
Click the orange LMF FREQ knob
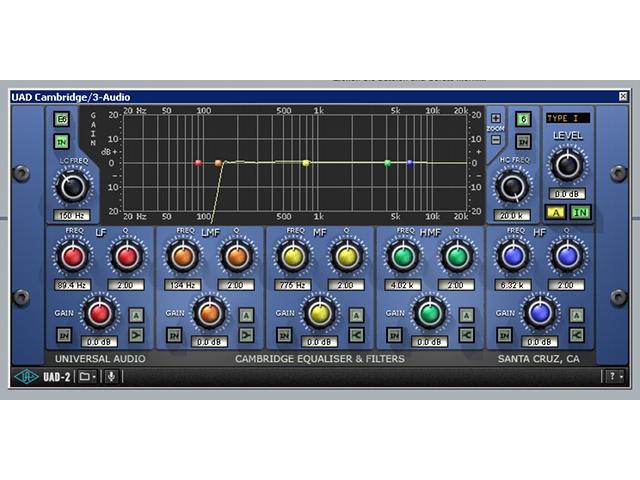tap(183, 257)
